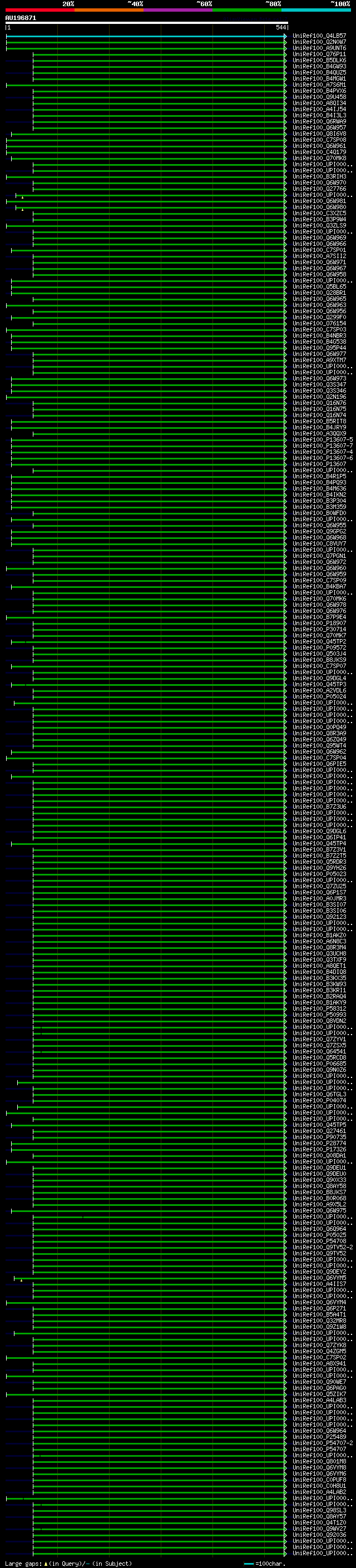The image size is (356, 1568).
Task: Click the UniRef100_Q6W957 label
Action: pyautogui.click(x=319, y=127)
